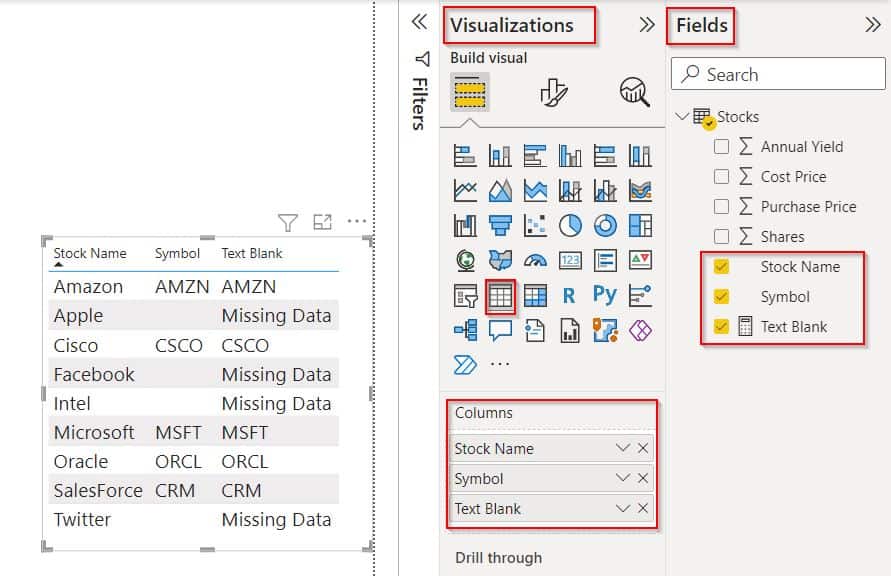Collapse the Stocks table tree
This screenshot has width=891, height=576.
pos(682,116)
